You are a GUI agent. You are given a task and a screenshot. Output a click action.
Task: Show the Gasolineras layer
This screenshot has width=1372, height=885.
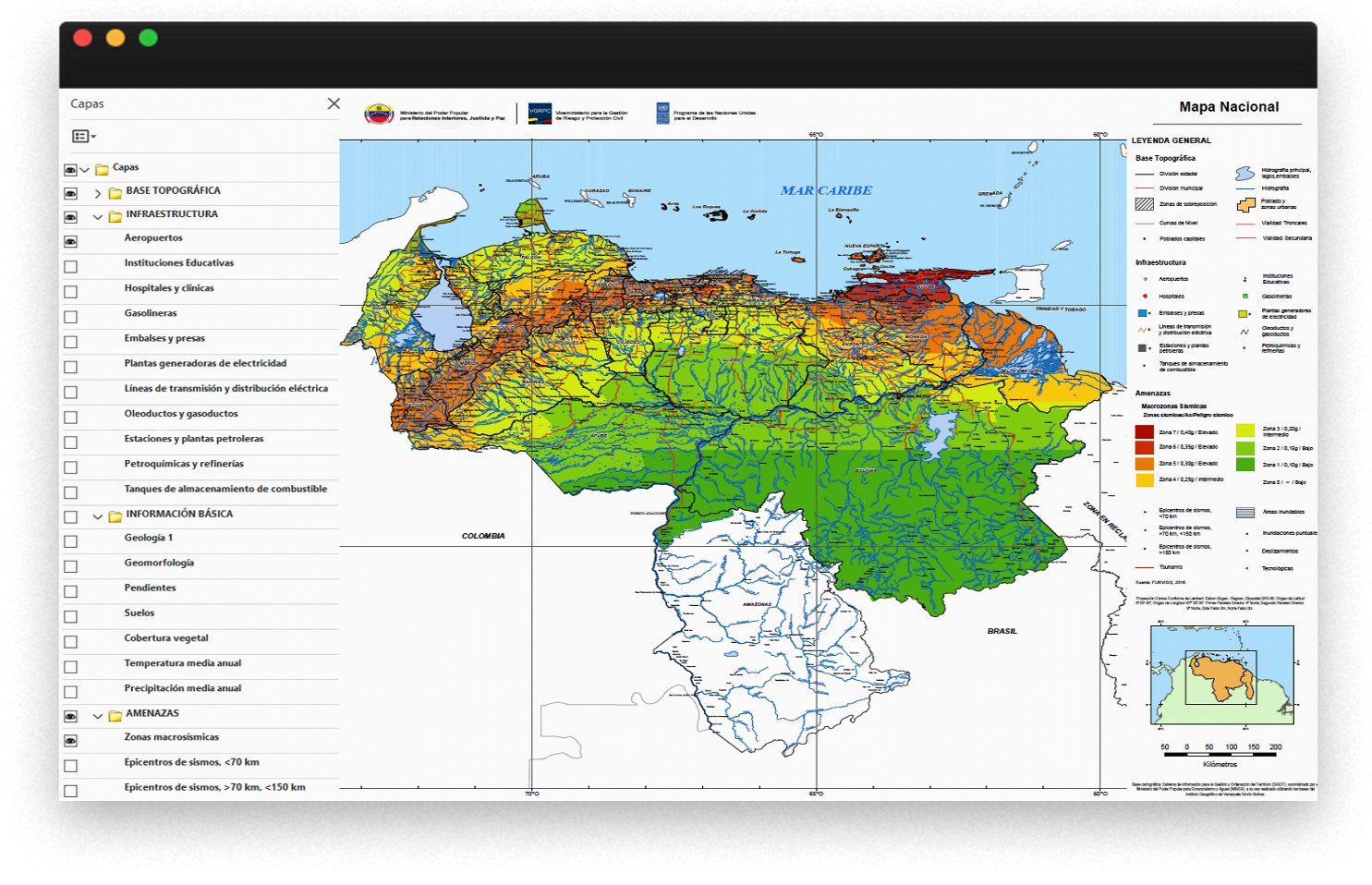click(70, 317)
